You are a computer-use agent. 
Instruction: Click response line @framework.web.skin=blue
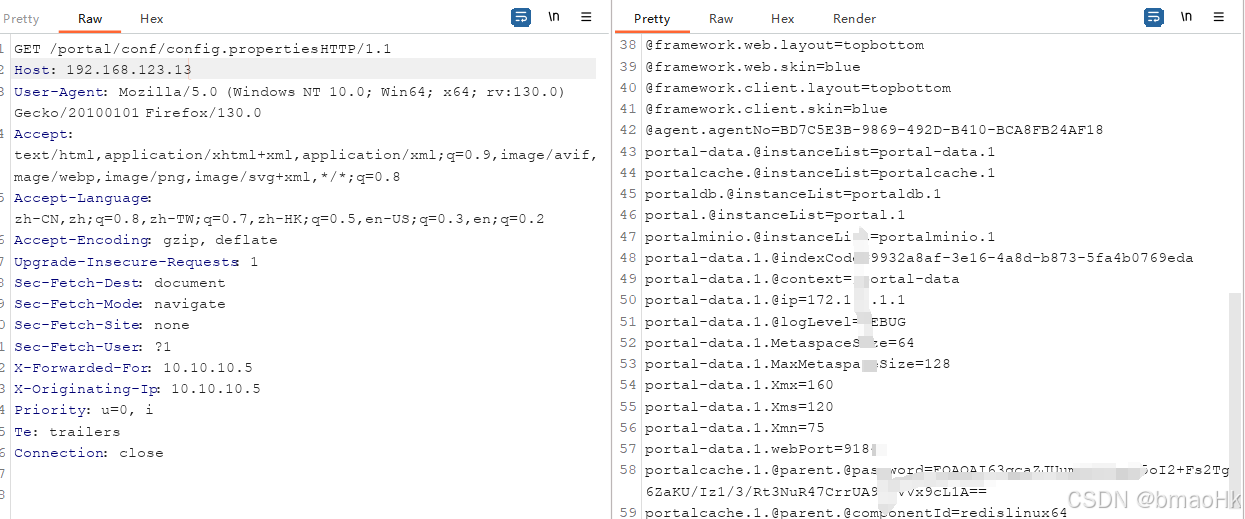click(x=752, y=67)
